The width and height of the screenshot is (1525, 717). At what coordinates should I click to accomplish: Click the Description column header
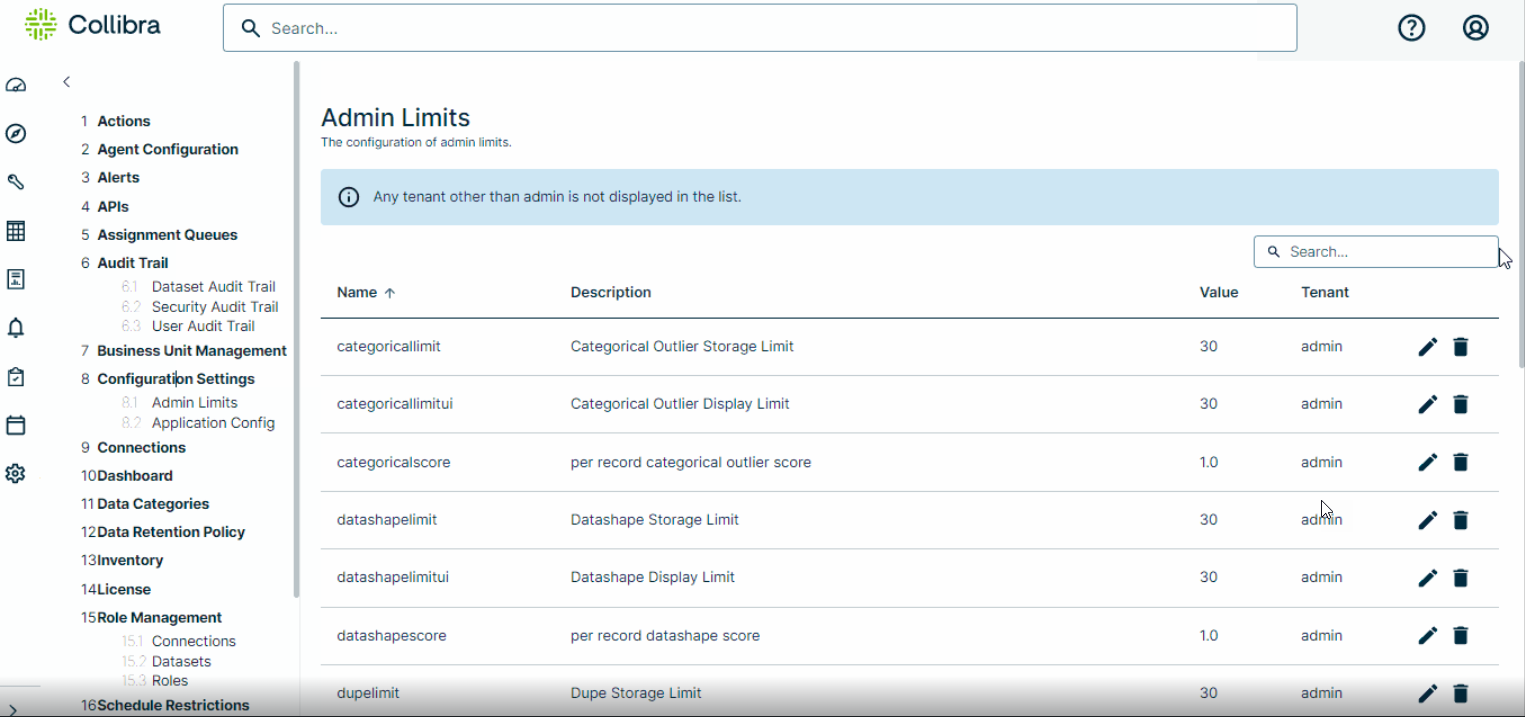point(611,293)
